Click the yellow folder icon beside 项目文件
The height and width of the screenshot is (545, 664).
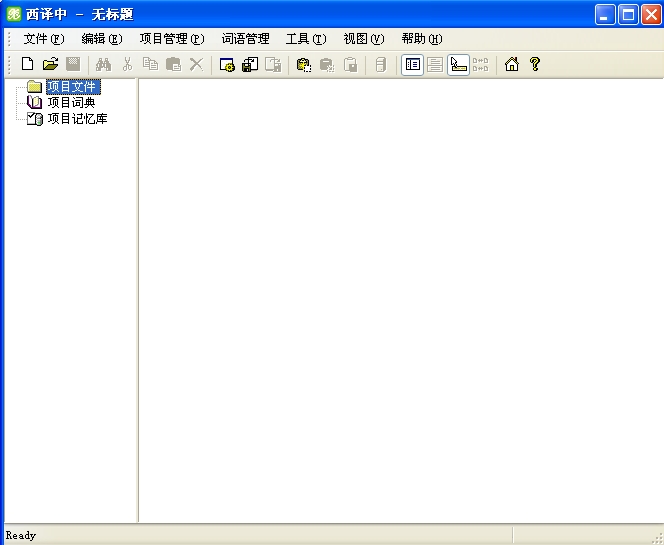pyautogui.click(x=34, y=87)
